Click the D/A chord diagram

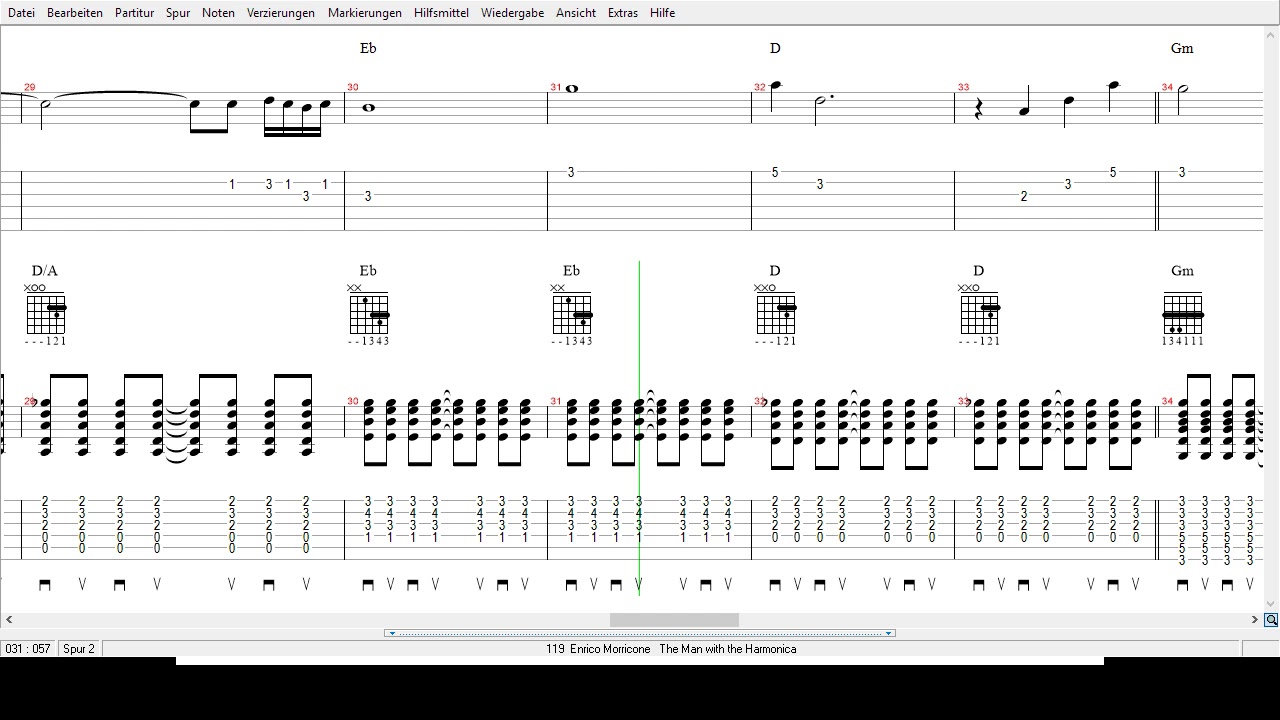click(x=46, y=313)
